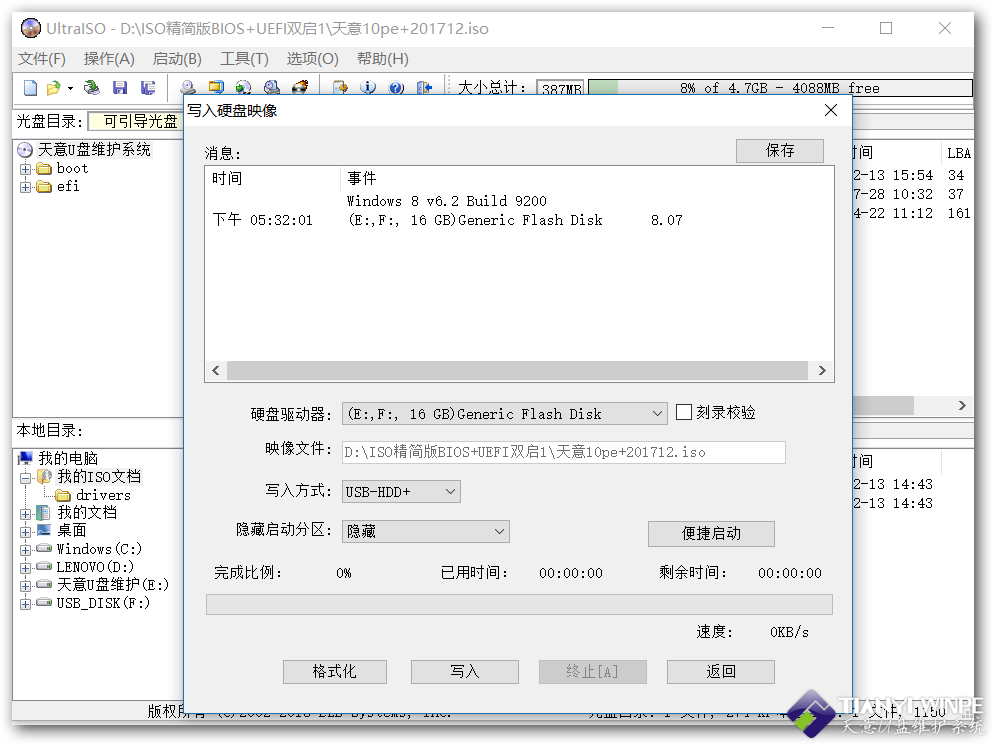This screenshot has width=994, height=745.
Task: Click the arrow beside the Open toolbar icon
Action: pyautogui.click(x=70, y=88)
